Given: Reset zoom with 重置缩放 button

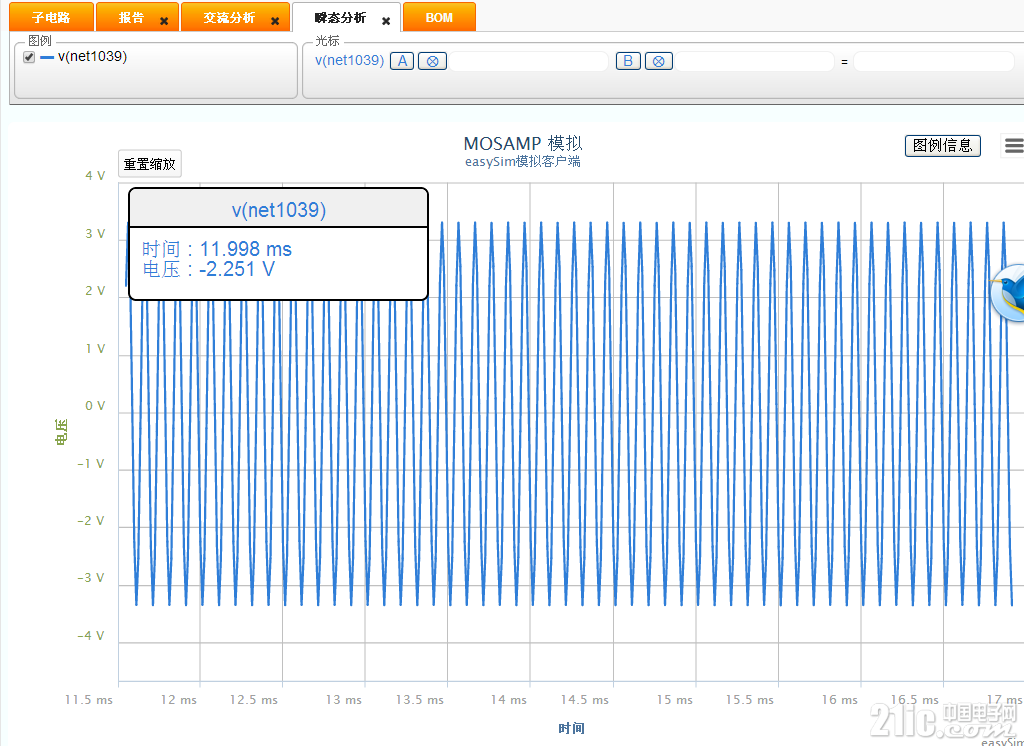Looking at the screenshot, I should click(150, 164).
